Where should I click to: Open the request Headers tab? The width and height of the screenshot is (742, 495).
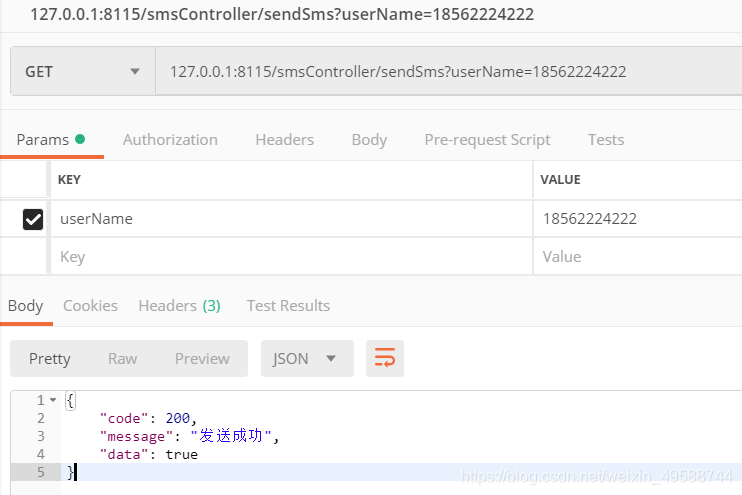[284, 140]
